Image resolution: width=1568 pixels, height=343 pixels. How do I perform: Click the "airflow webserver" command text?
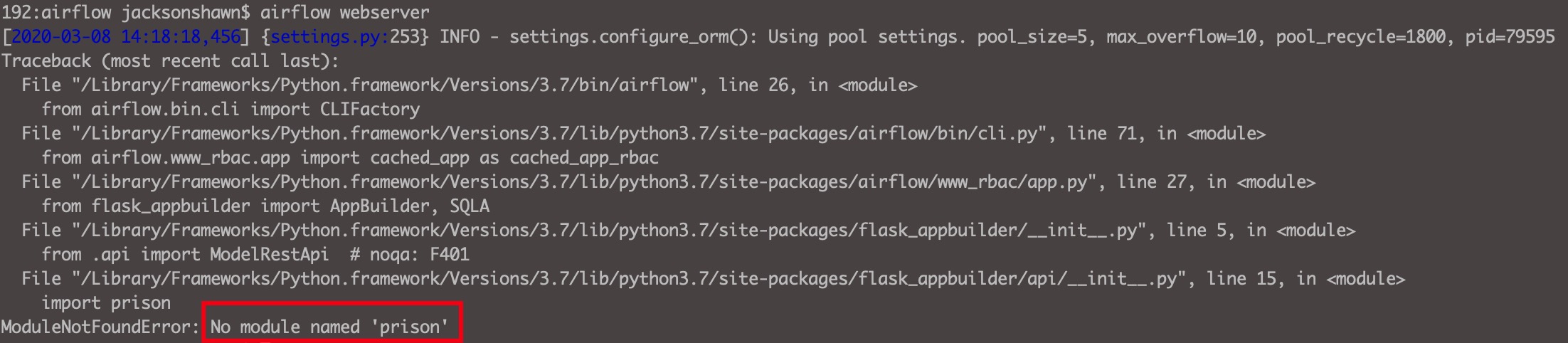(x=344, y=12)
